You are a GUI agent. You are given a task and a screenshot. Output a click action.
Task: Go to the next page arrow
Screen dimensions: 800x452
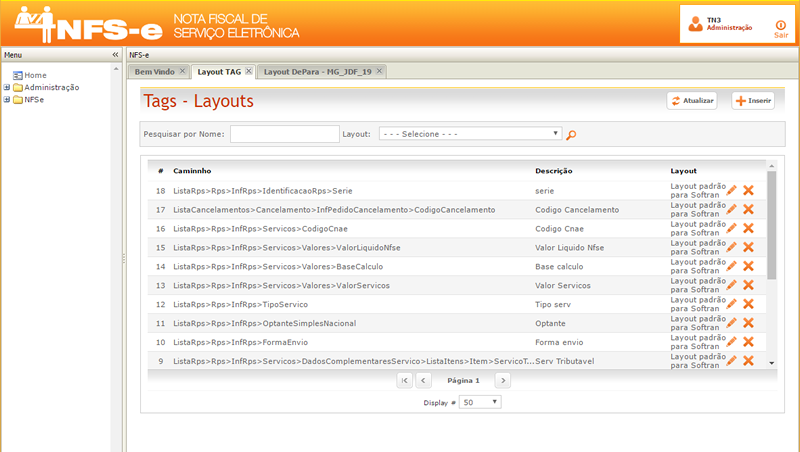(x=503, y=380)
